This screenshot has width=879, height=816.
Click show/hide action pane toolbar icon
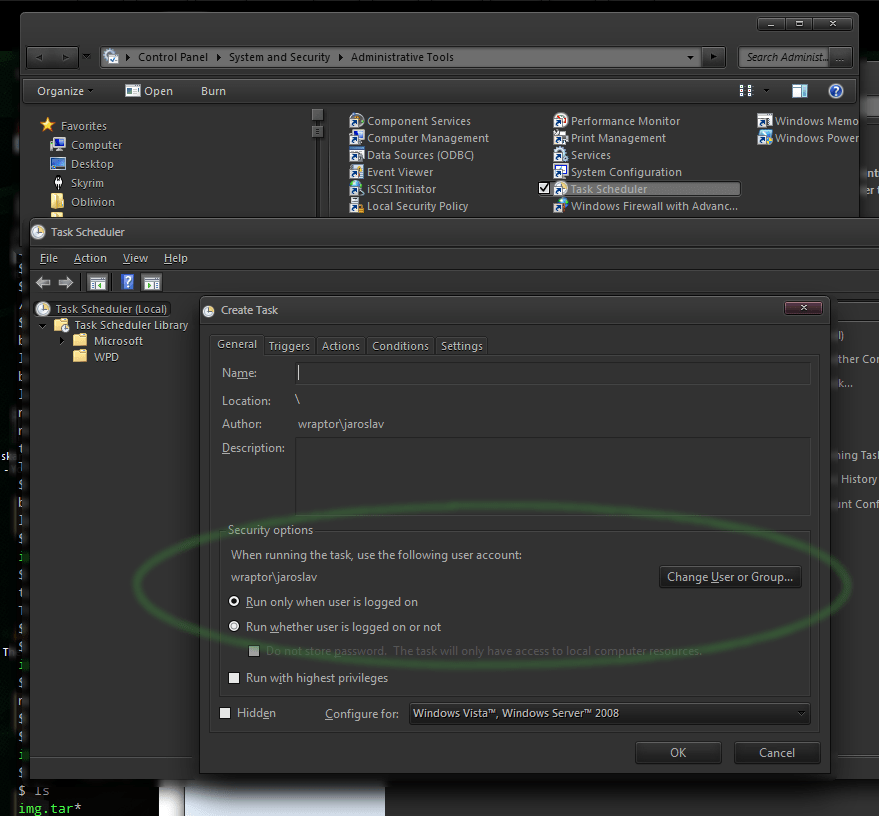click(x=151, y=282)
